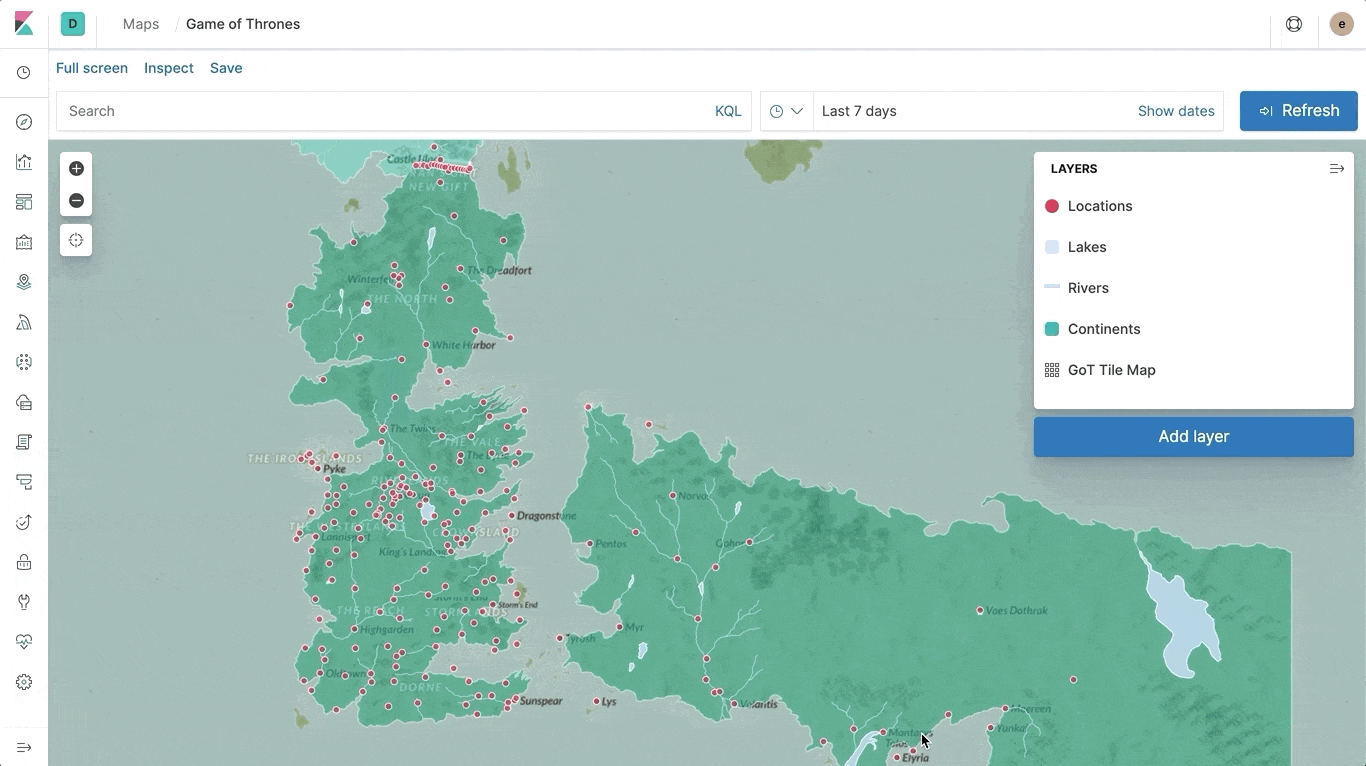
Task: Open SIEM lock icon in sidebar
Action: (x=24, y=562)
